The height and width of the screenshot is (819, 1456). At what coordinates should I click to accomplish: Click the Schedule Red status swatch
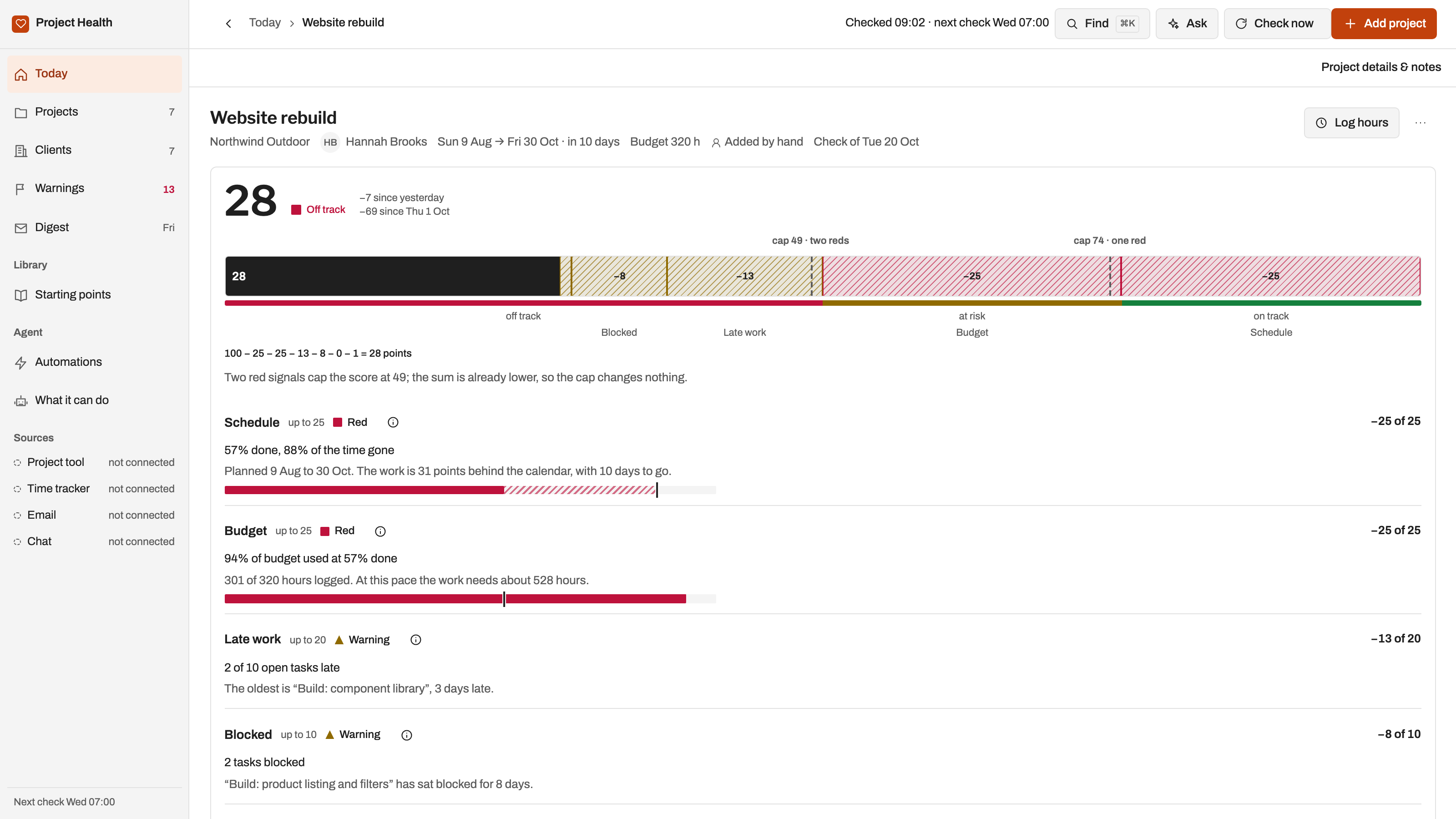[338, 422]
